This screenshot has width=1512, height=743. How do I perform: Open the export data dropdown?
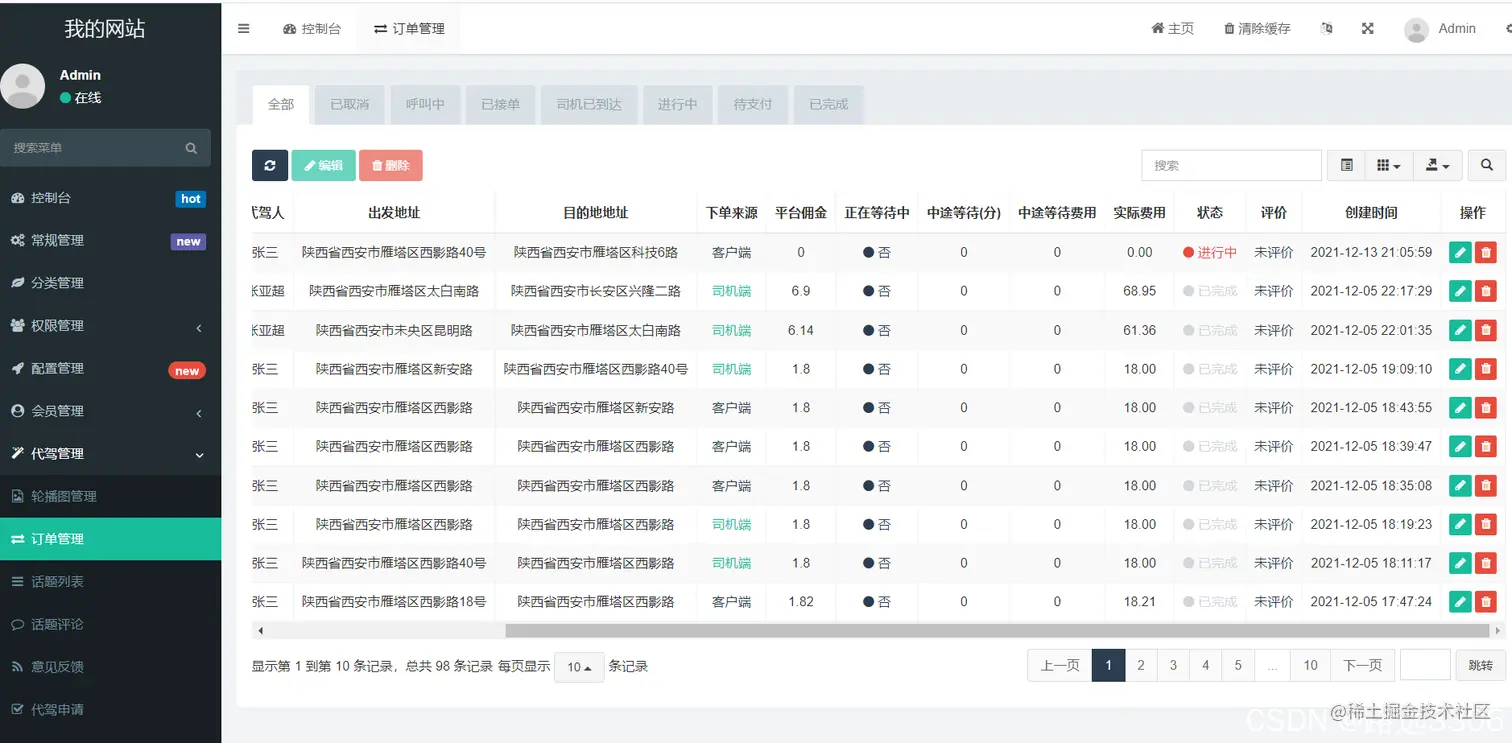click(1438, 166)
